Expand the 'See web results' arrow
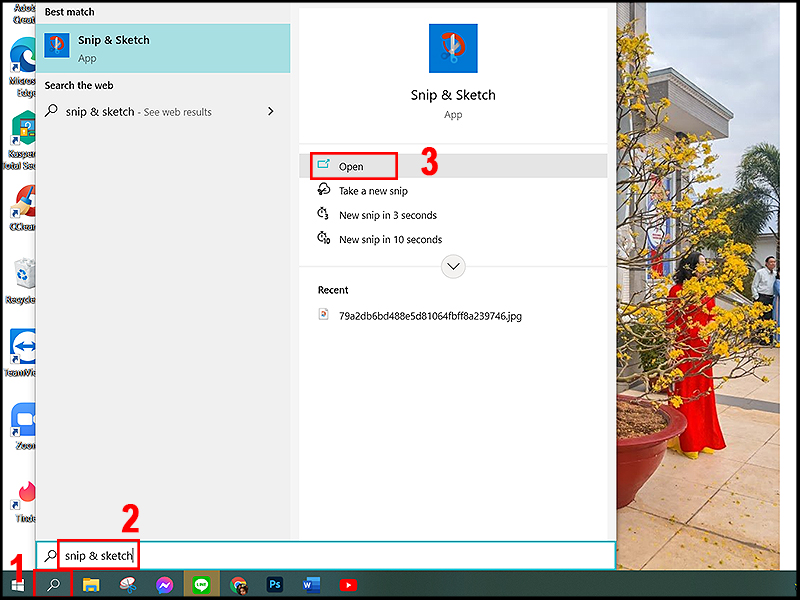Viewport: 800px width, 600px height. pyautogui.click(x=271, y=112)
